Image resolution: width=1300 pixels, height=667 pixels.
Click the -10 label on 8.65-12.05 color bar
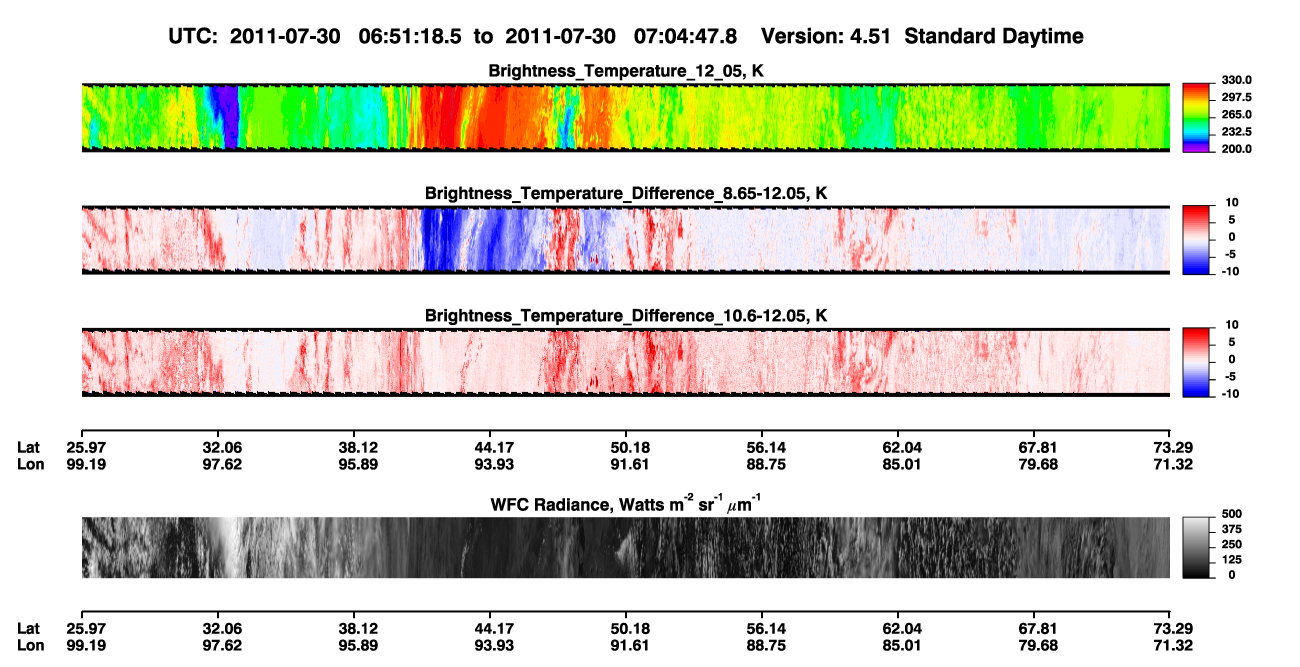pyautogui.click(x=1231, y=271)
